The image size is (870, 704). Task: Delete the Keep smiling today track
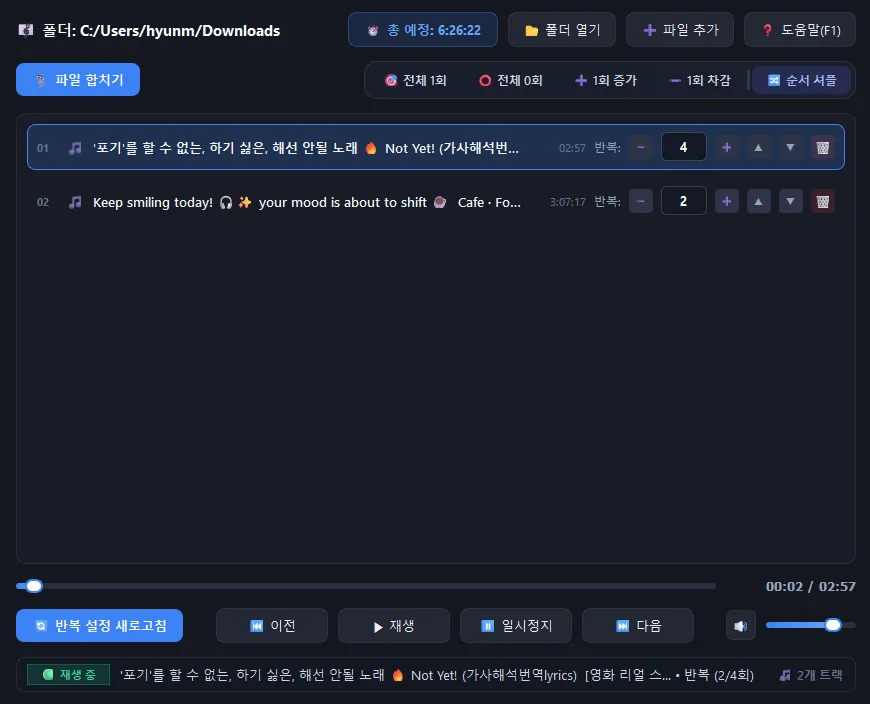tap(823, 201)
